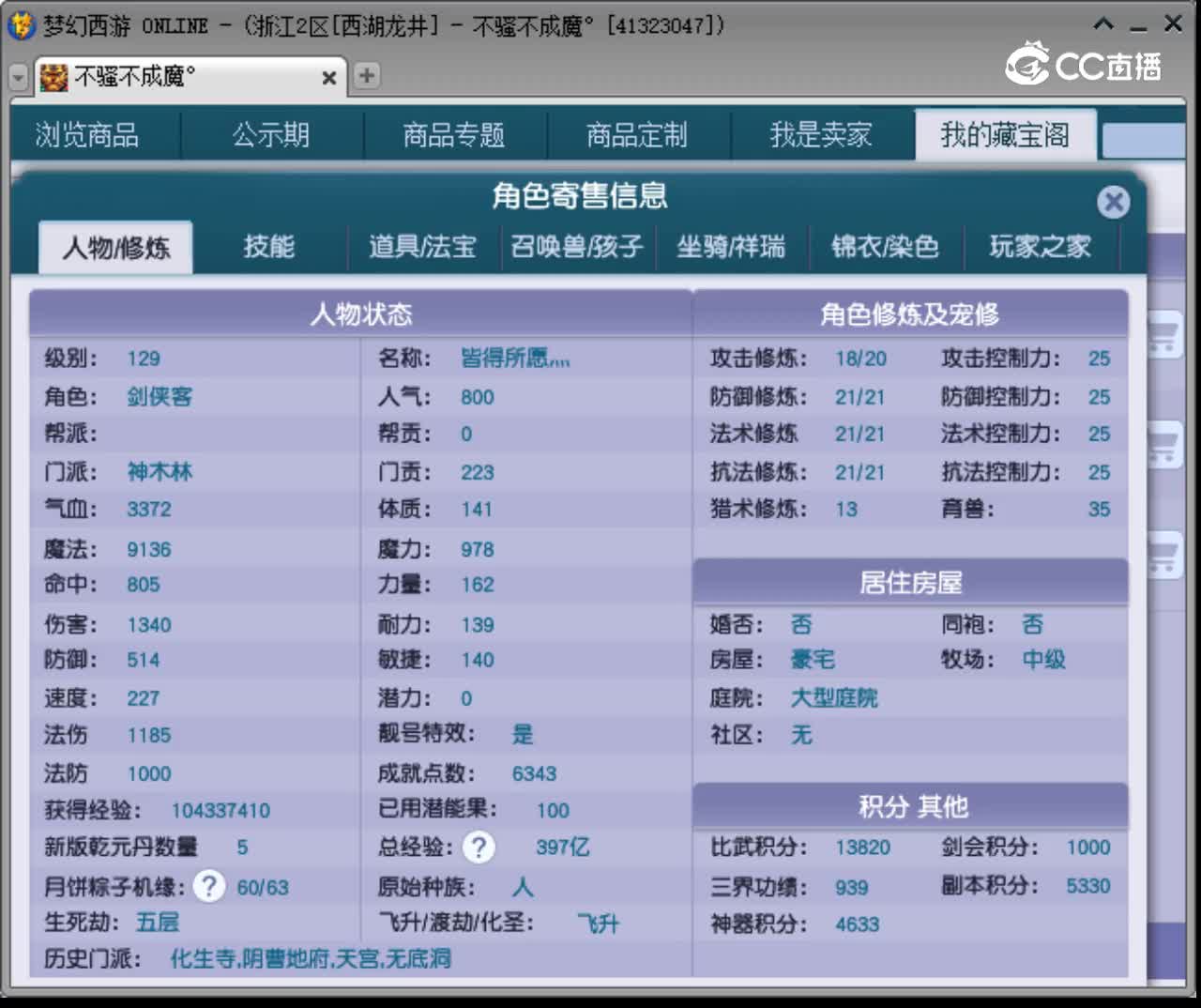The image size is (1201, 1008).
Task: Open the 玩家之家 tab
Action: click(1040, 247)
